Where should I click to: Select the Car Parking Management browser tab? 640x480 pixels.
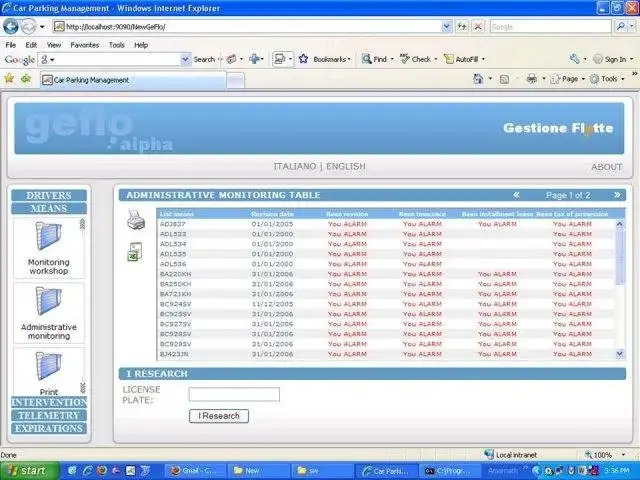(x=133, y=80)
